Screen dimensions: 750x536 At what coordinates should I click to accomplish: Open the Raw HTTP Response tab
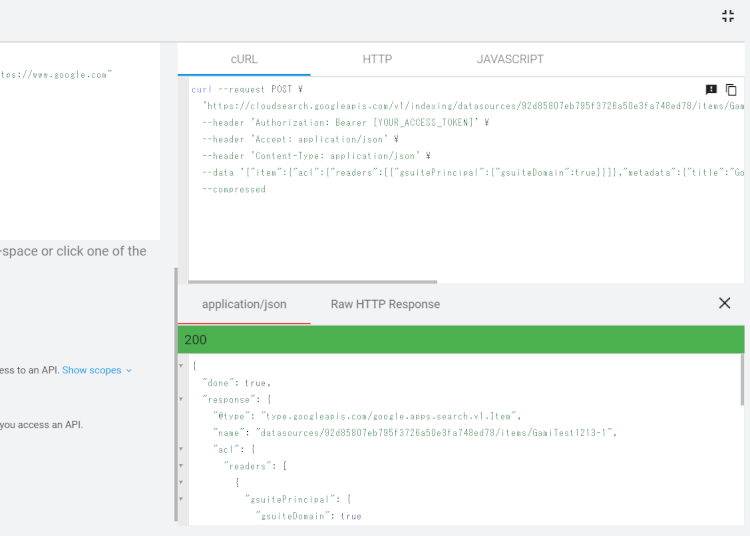(x=385, y=305)
